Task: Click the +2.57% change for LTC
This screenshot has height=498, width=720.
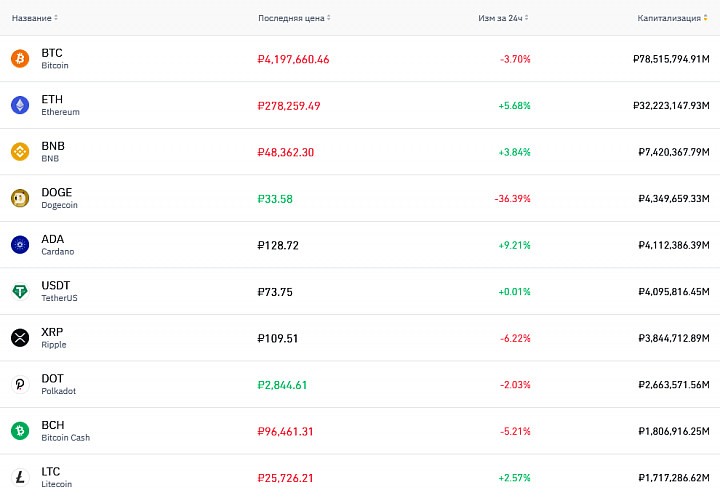Action: [x=514, y=478]
